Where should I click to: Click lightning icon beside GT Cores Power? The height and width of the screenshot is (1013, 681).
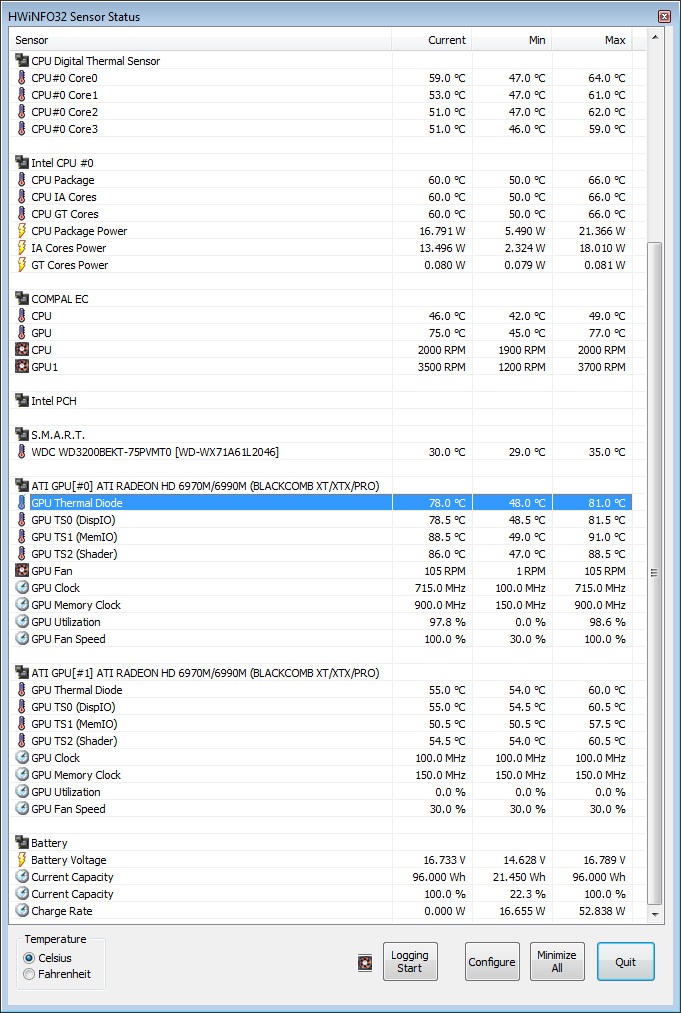click(x=22, y=265)
